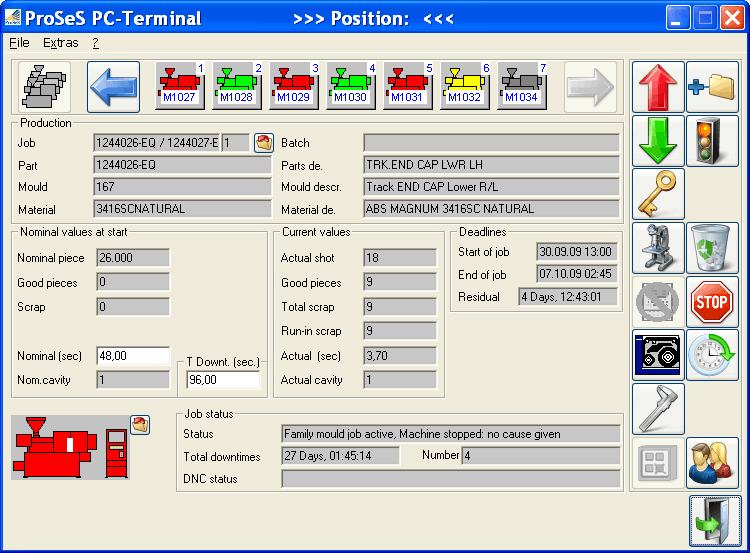Click the exit door icon
Screen dimensions: 750x553
[x=712, y=520]
